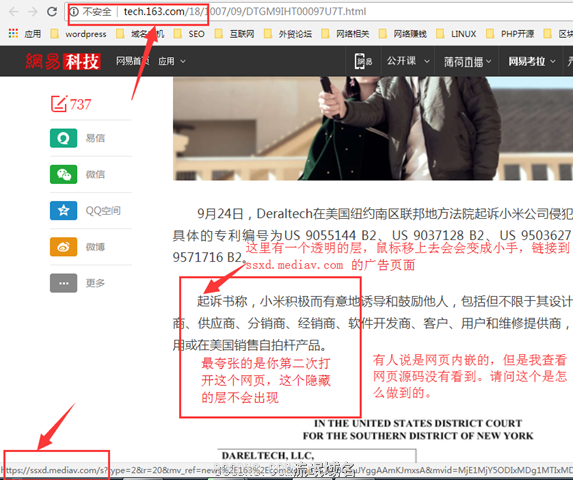573x480 pixels.
Task: Open the 不安全 site info icon
Action: [x=74, y=12]
